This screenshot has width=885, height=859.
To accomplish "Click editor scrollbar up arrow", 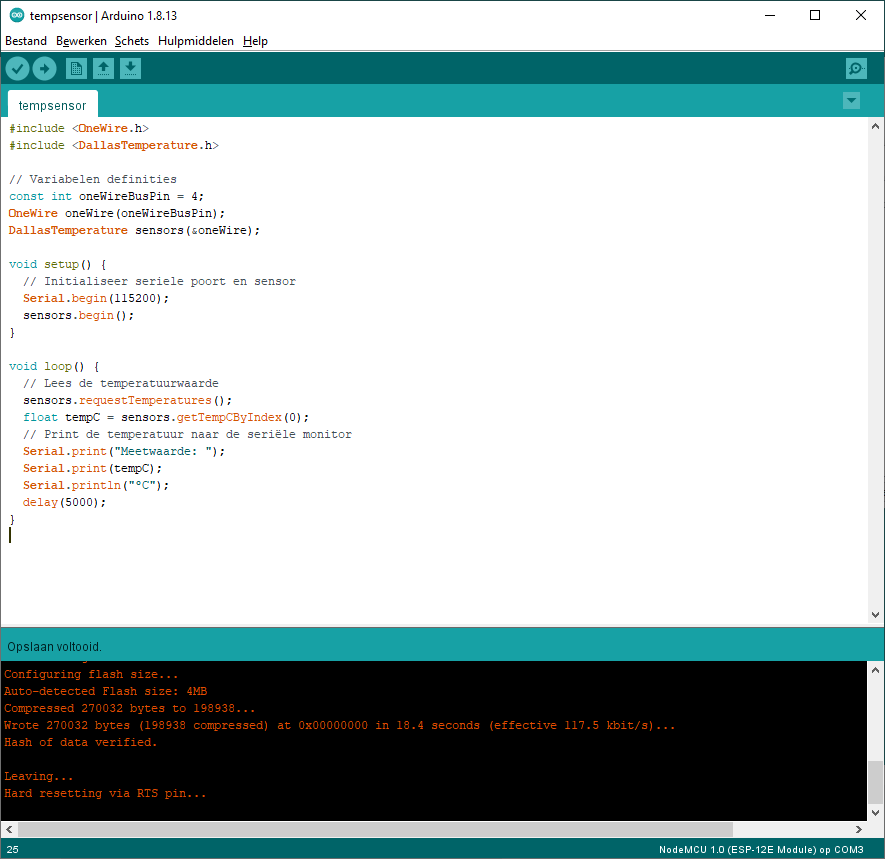I will tap(875, 126).
